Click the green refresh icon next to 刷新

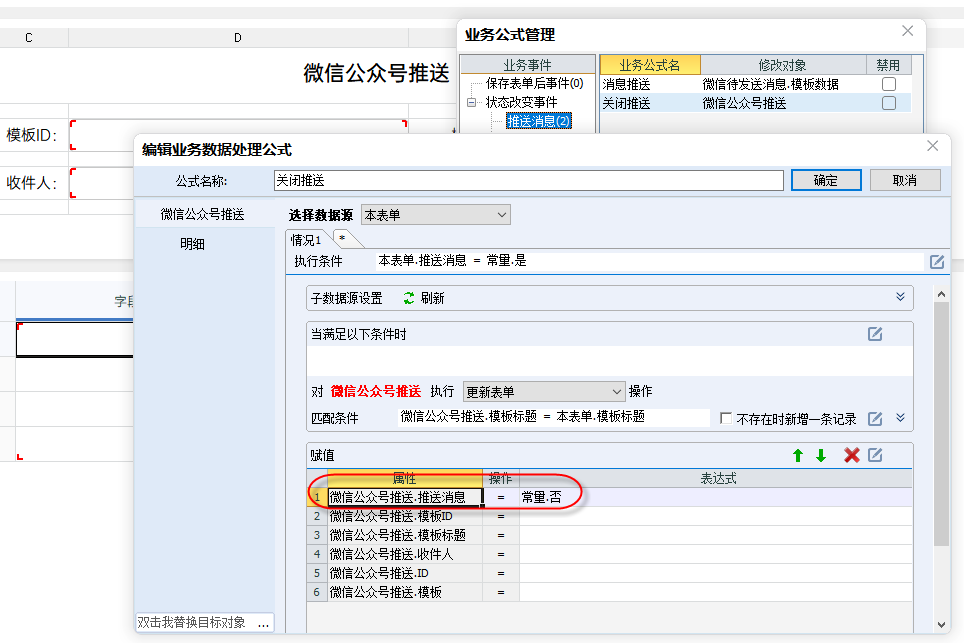click(409, 298)
